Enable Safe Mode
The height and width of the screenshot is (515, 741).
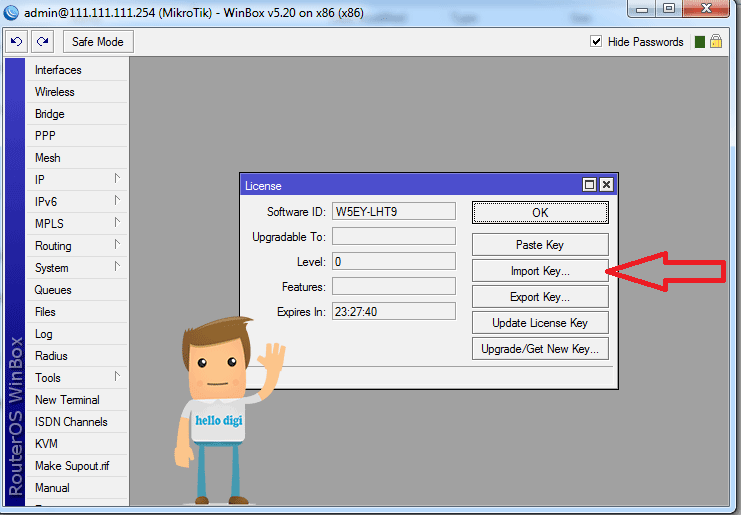coord(98,42)
